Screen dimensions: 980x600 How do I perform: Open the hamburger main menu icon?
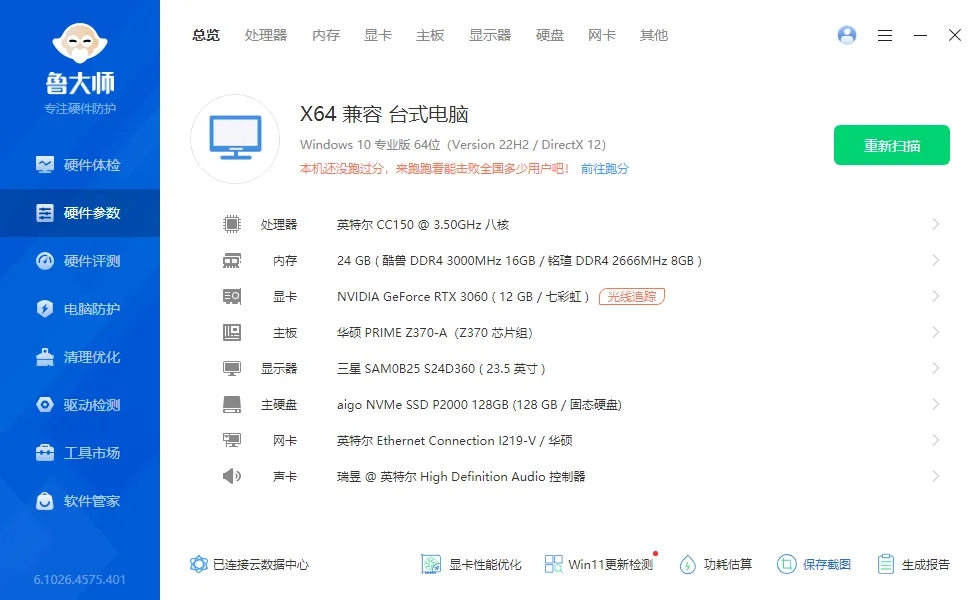point(884,36)
